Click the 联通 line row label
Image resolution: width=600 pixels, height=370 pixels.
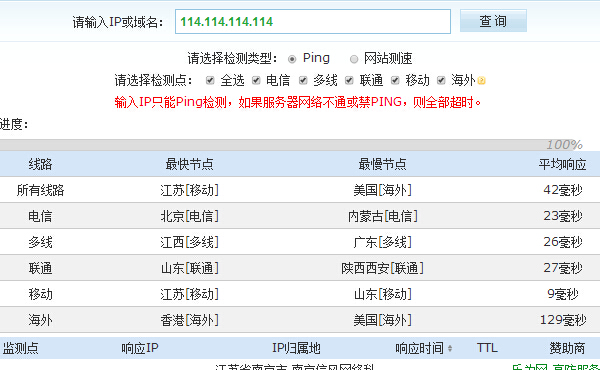[x=40, y=268]
